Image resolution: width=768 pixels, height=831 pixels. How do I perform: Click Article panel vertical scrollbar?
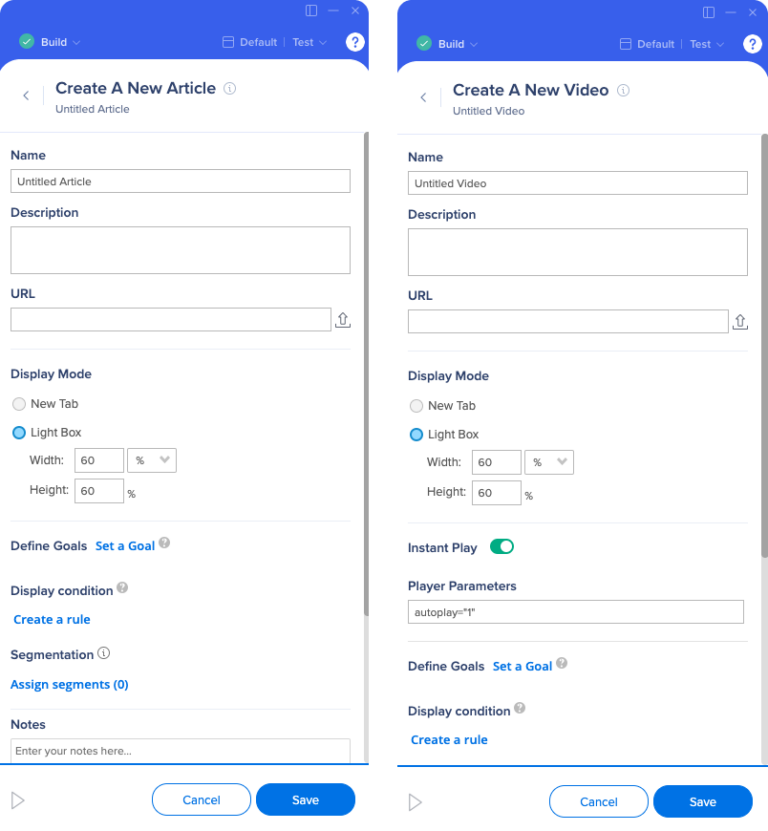(366, 374)
